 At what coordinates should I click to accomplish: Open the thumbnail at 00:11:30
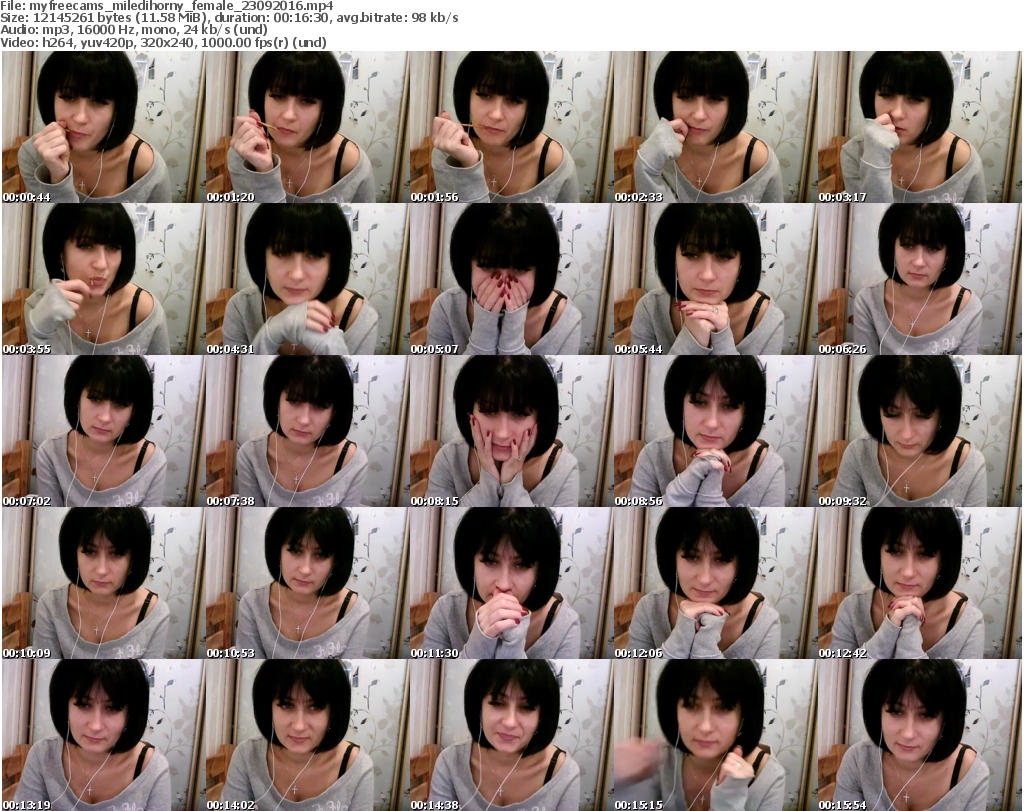[510, 583]
